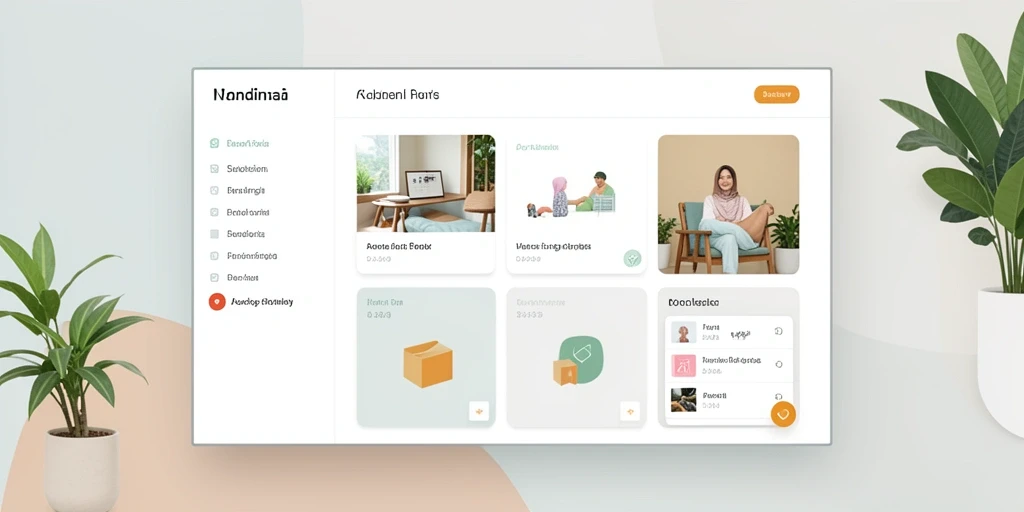Viewport: 1024px width, 512px height.
Task: Toggle the circle icon on dark thumbnail row
Action: coord(778,397)
